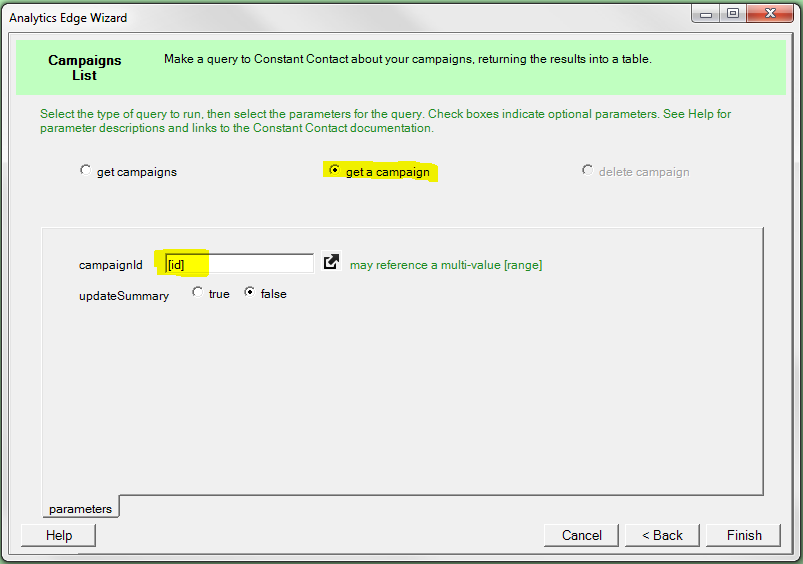Minimize the wizard window
This screenshot has width=803, height=564.
point(707,14)
